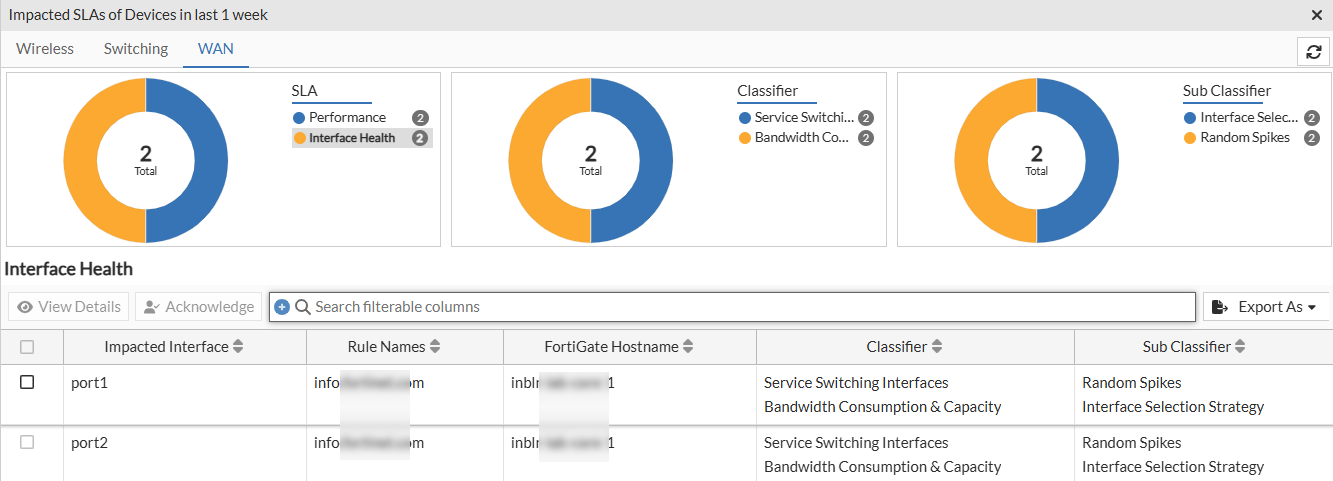Check the port2 row checkbox
The width and height of the screenshot is (1333, 481).
[27, 442]
